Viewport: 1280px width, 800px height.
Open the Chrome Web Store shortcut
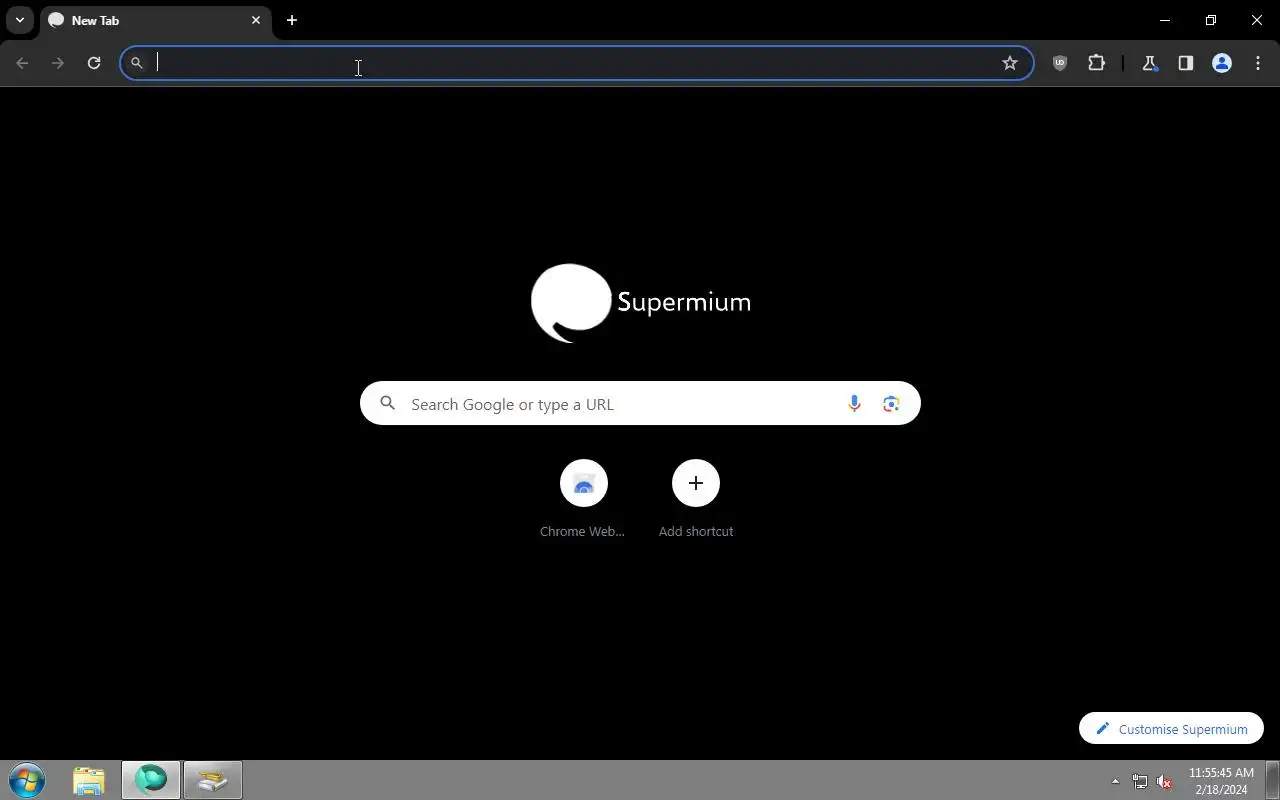coord(583,499)
